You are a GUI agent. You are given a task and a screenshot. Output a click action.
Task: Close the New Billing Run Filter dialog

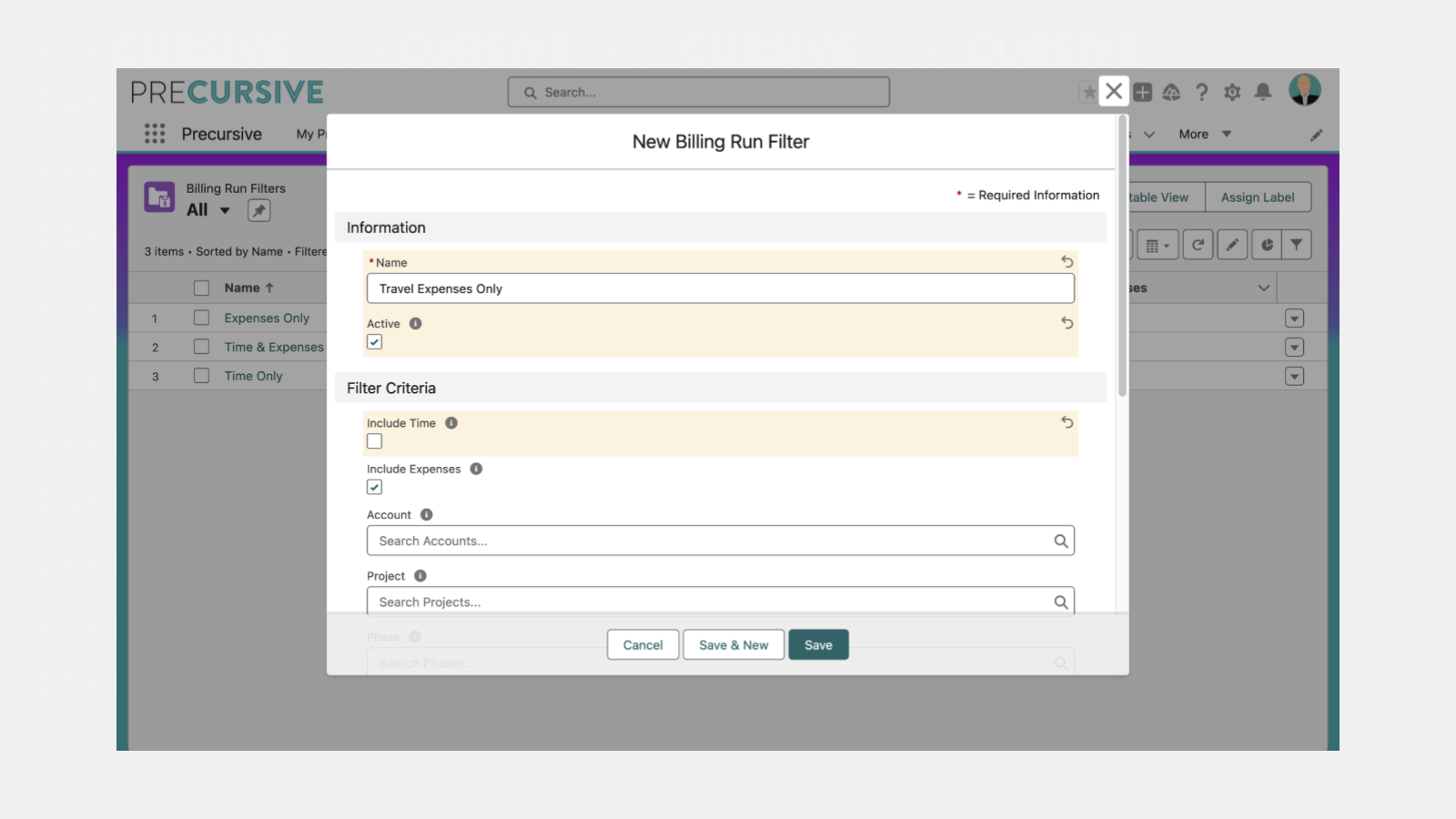coord(1114,91)
